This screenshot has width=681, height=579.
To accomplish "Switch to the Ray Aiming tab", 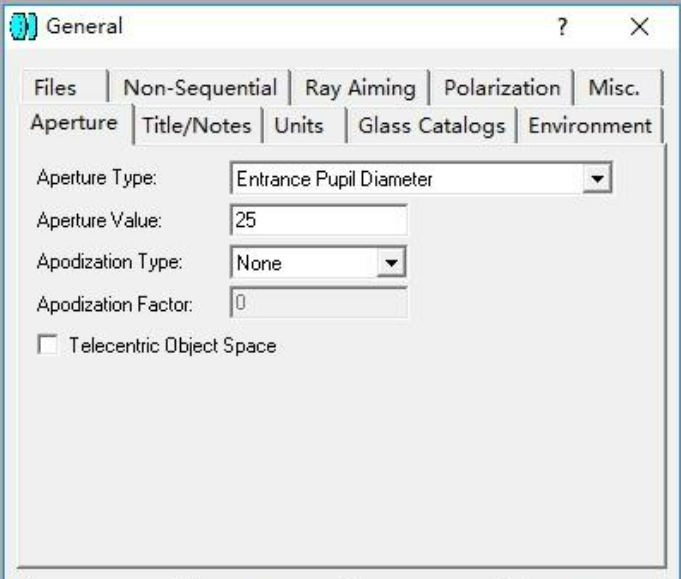I will click(x=360, y=88).
